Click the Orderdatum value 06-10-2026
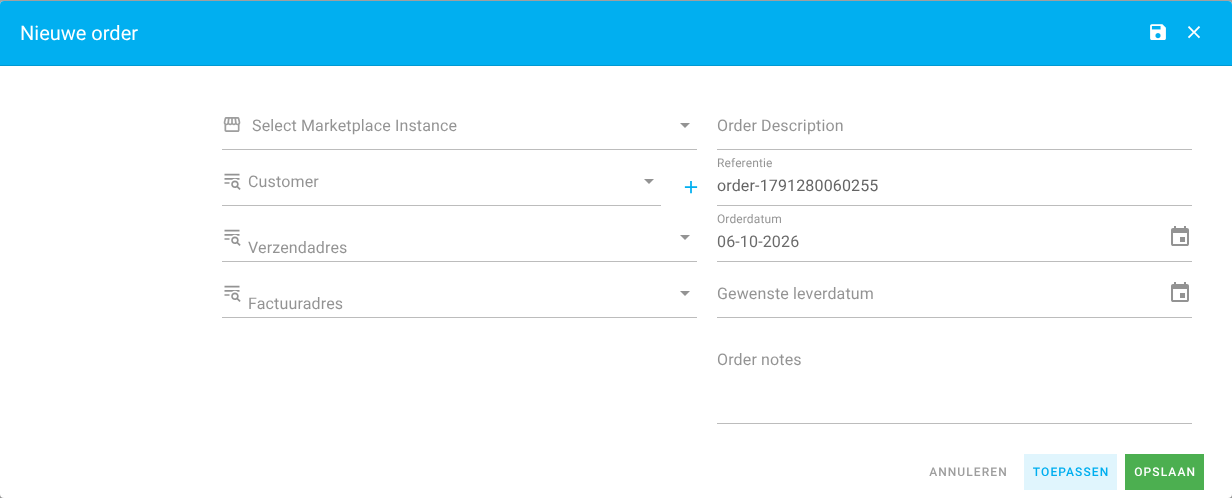The width and height of the screenshot is (1232, 498). tap(758, 241)
